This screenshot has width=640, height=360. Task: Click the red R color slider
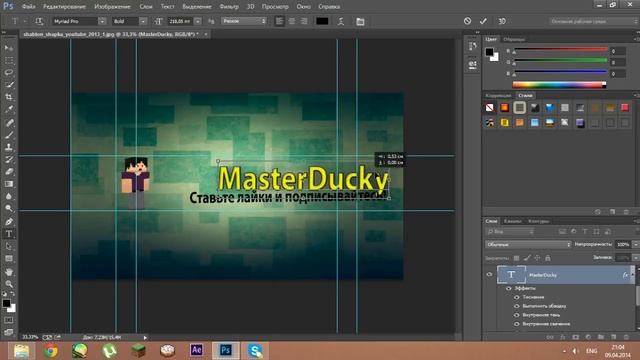(561, 50)
